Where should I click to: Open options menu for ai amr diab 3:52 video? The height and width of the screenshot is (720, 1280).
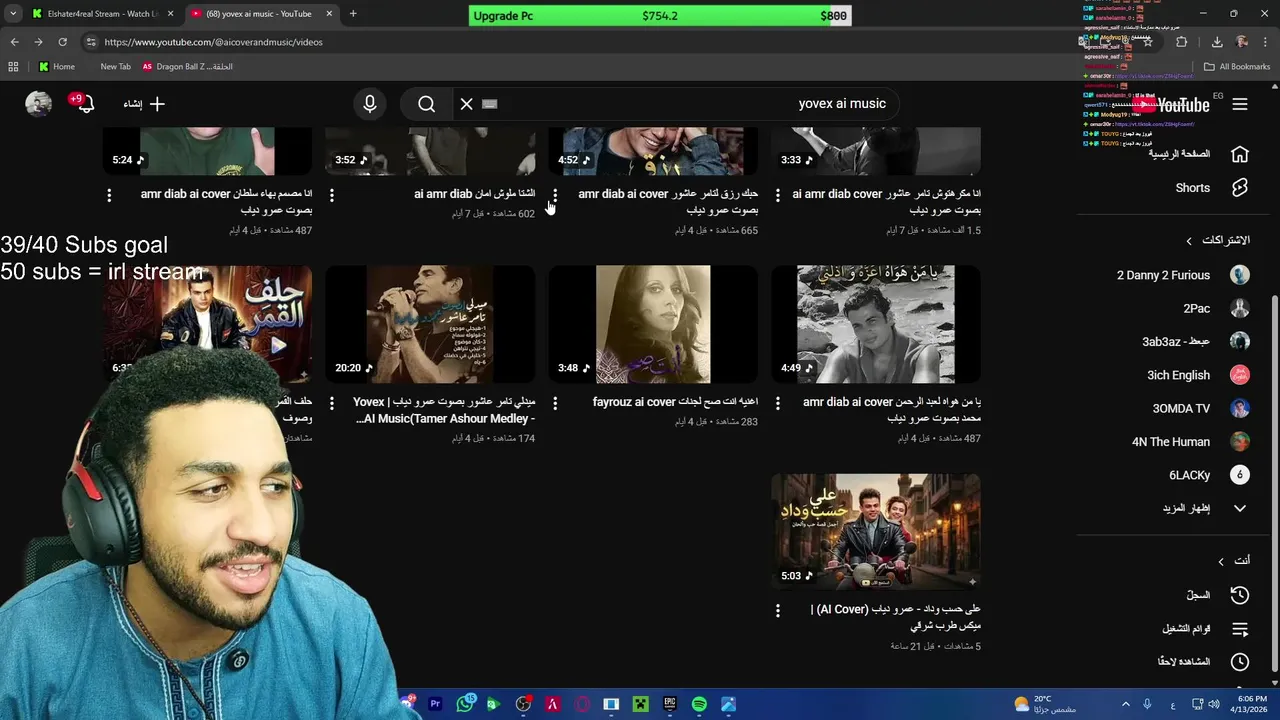(x=332, y=195)
